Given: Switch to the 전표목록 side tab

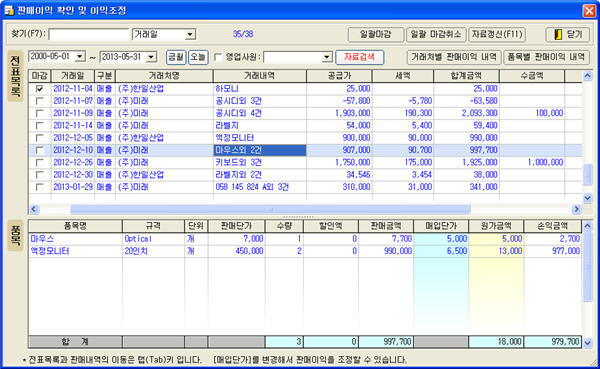Looking at the screenshot, I should (15, 76).
